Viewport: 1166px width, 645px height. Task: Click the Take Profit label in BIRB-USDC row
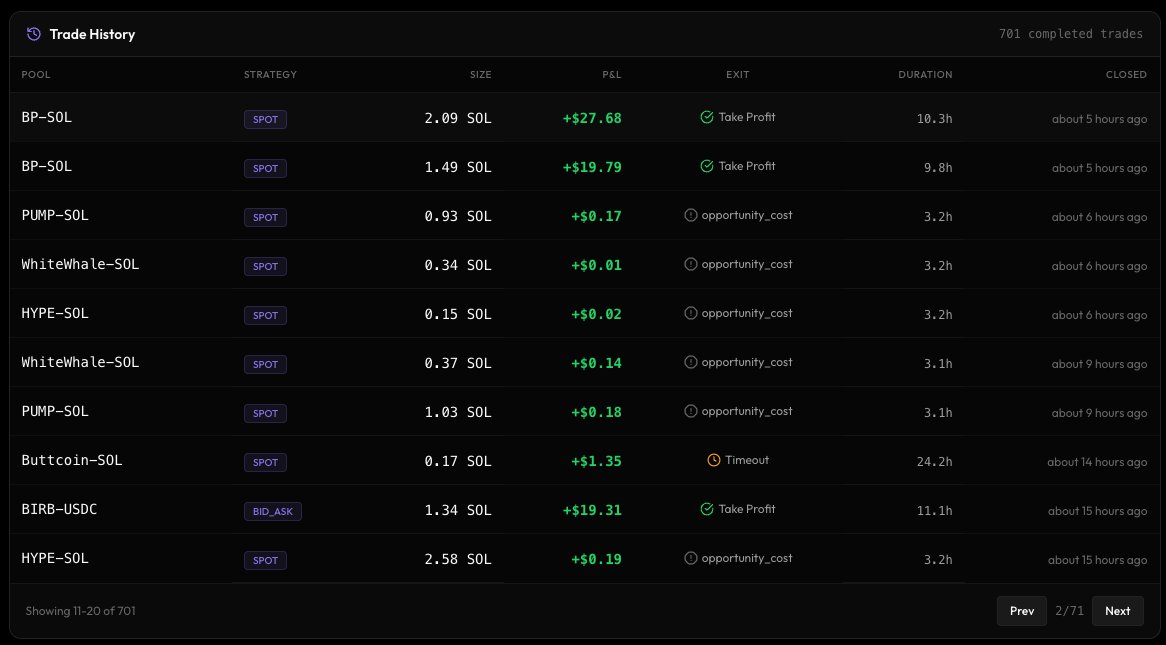[747, 510]
